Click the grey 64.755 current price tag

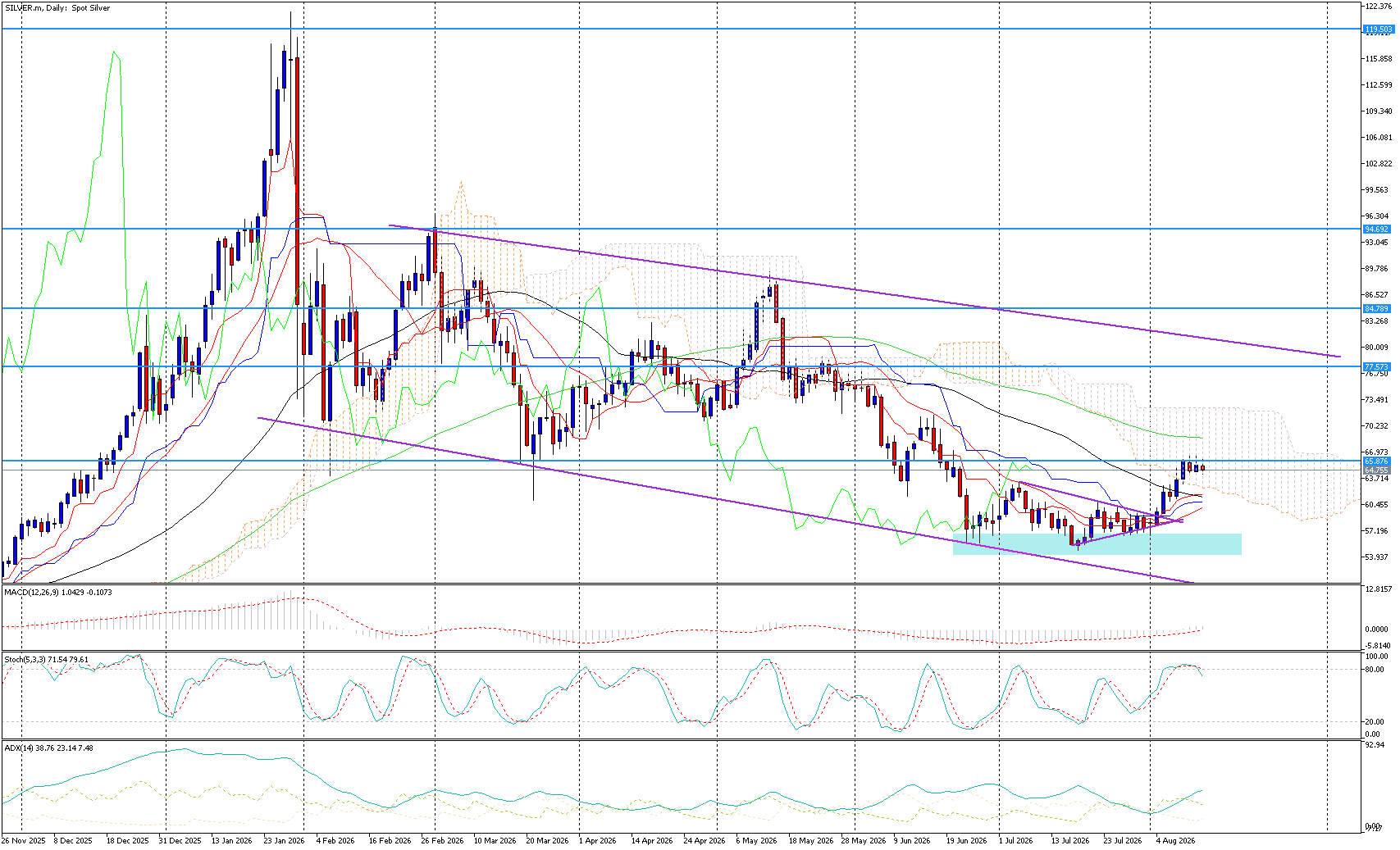click(1376, 470)
